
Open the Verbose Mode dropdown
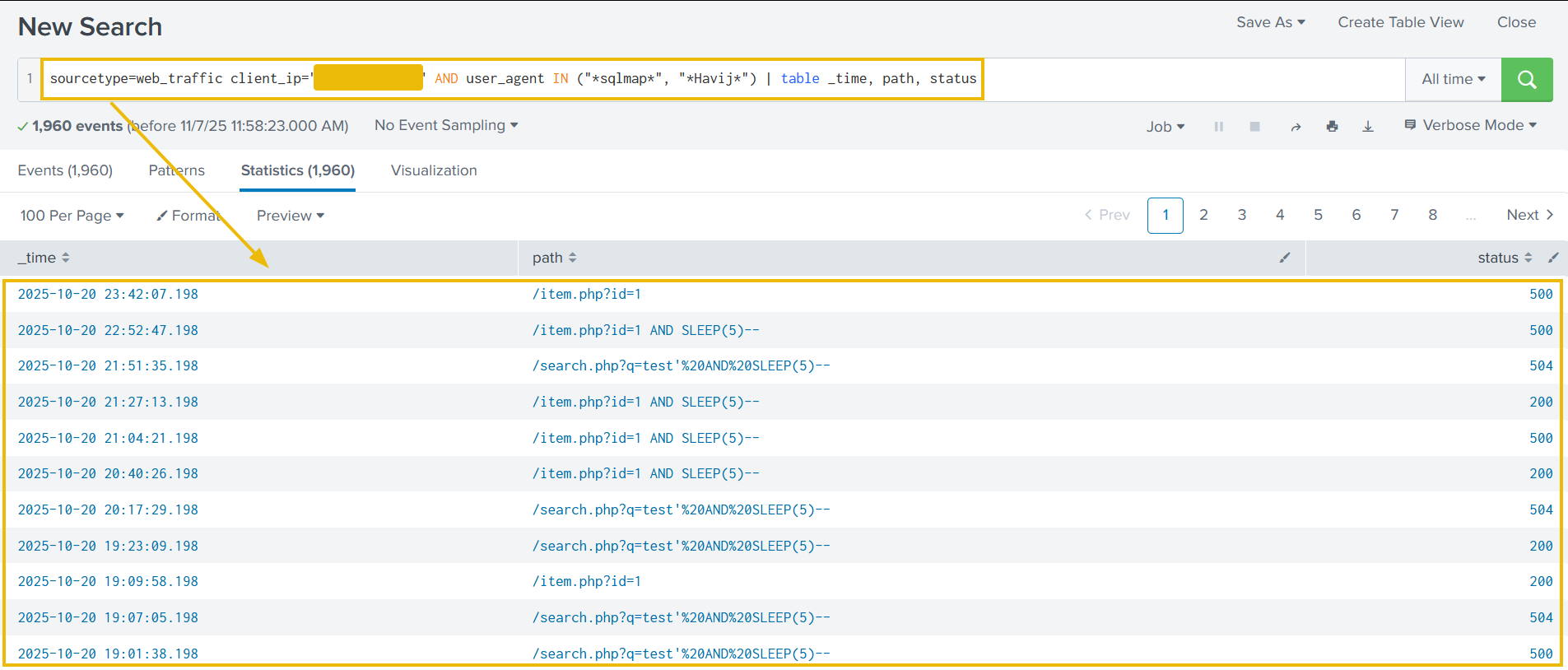coord(1471,125)
